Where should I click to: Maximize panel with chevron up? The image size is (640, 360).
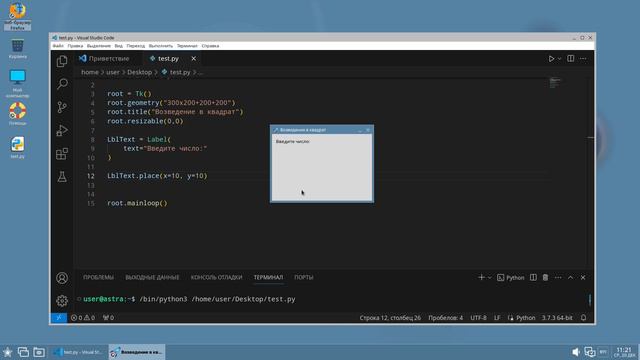[571, 278]
